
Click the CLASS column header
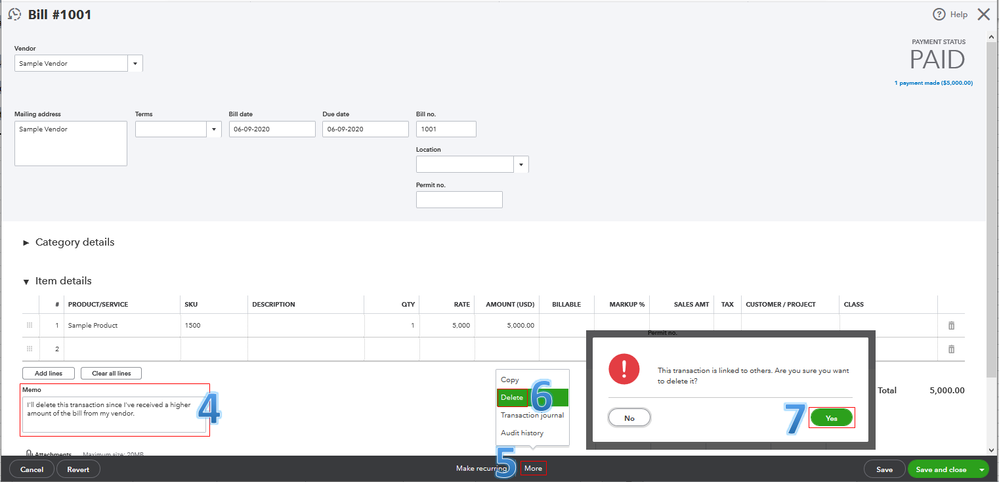pyautogui.click(x=854, y=304)
